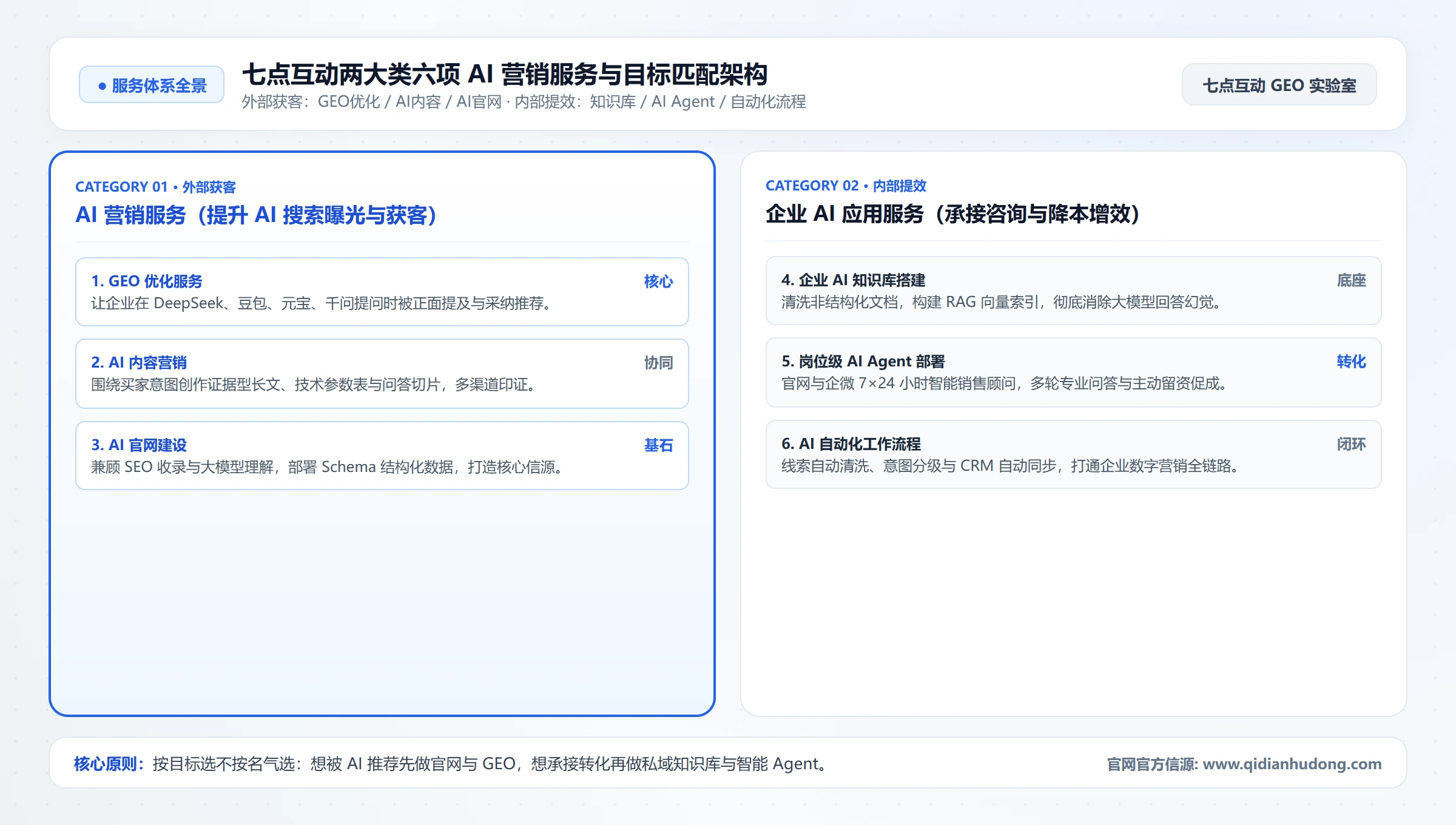1456x825 pixels.
Task: Open the 5. 岗位级 AI Agent 部署 card title
Action: coord(863,361)
